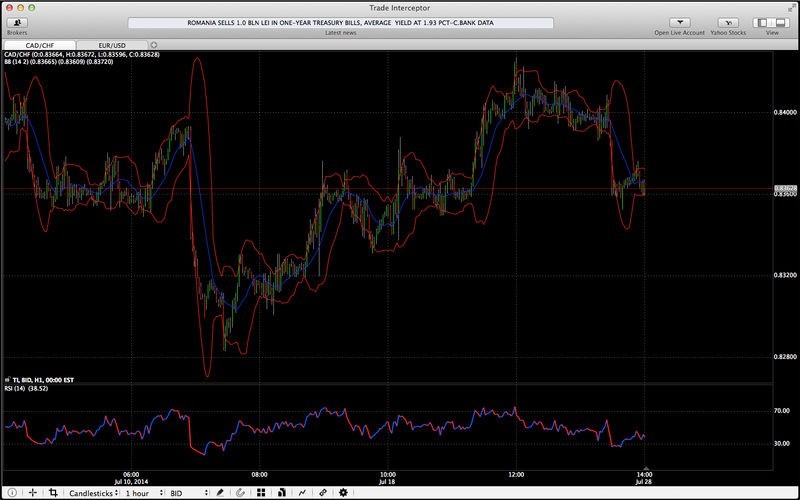Select the crosshair cursor tool

coord(32,493)
